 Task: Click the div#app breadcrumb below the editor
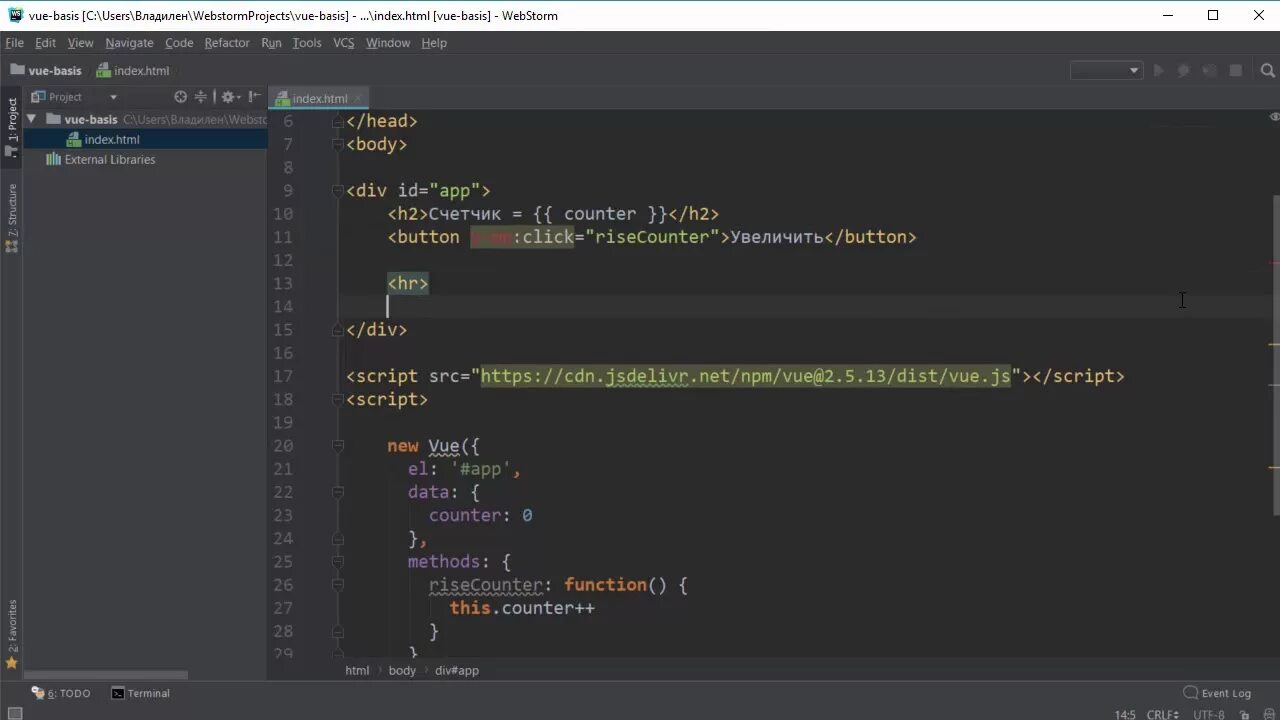coord(457,670)
